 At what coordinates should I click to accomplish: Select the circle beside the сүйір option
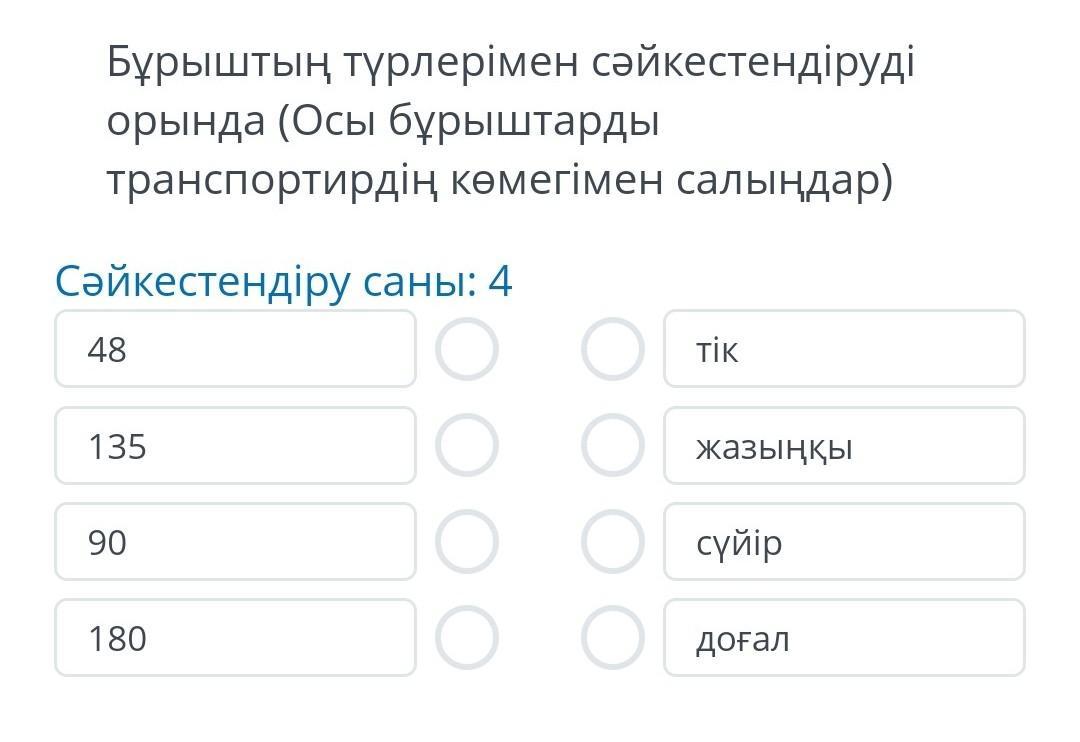click(613, 541)
